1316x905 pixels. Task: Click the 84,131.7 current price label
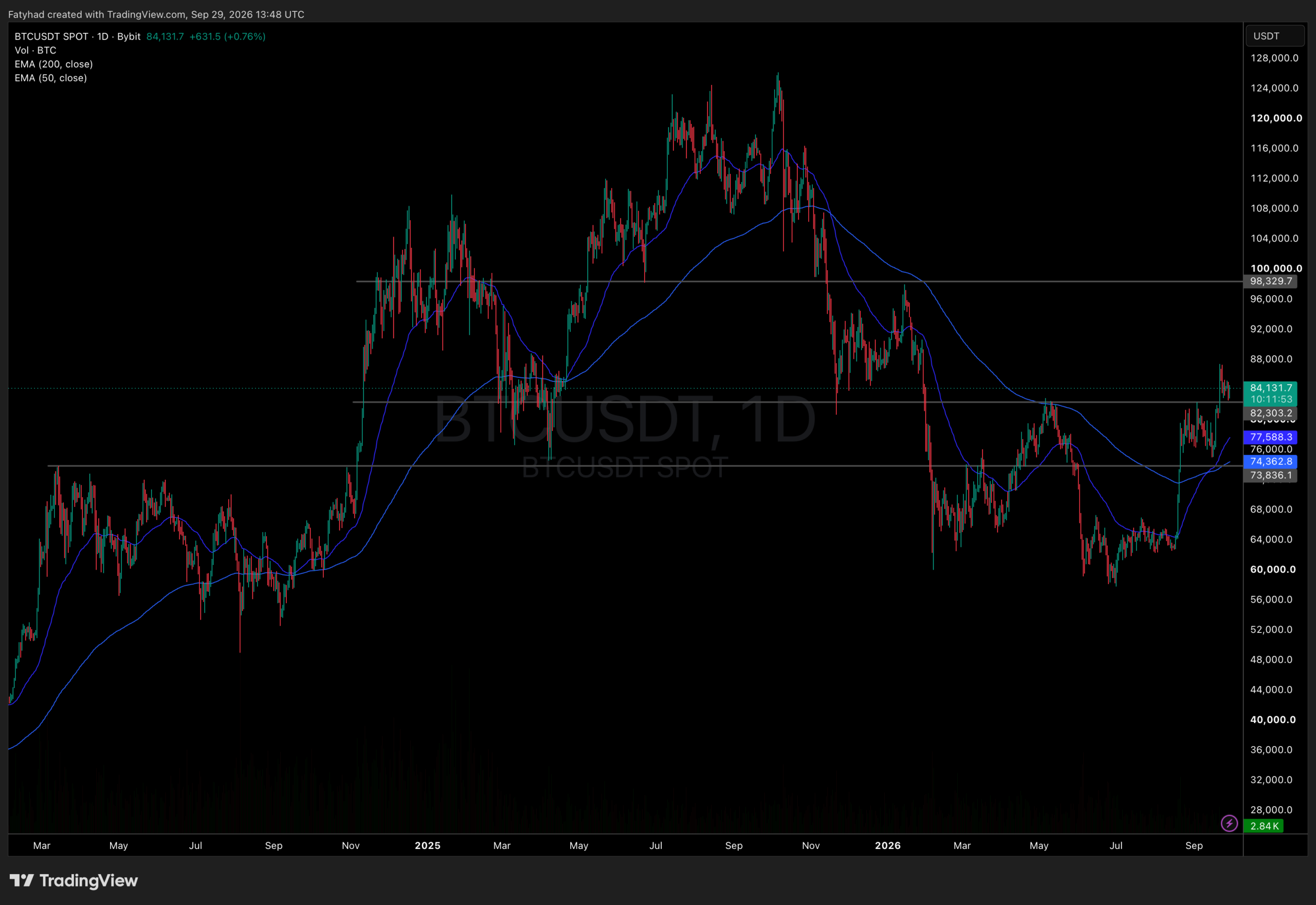pyautogui.click(x=1270, y=388)
